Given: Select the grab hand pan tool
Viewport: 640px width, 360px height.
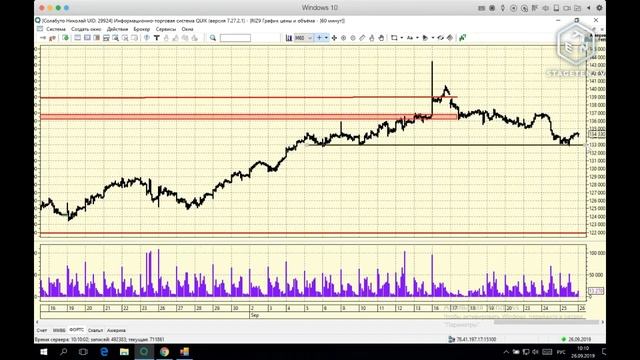Looking at the screenshot, I should 381,38.
